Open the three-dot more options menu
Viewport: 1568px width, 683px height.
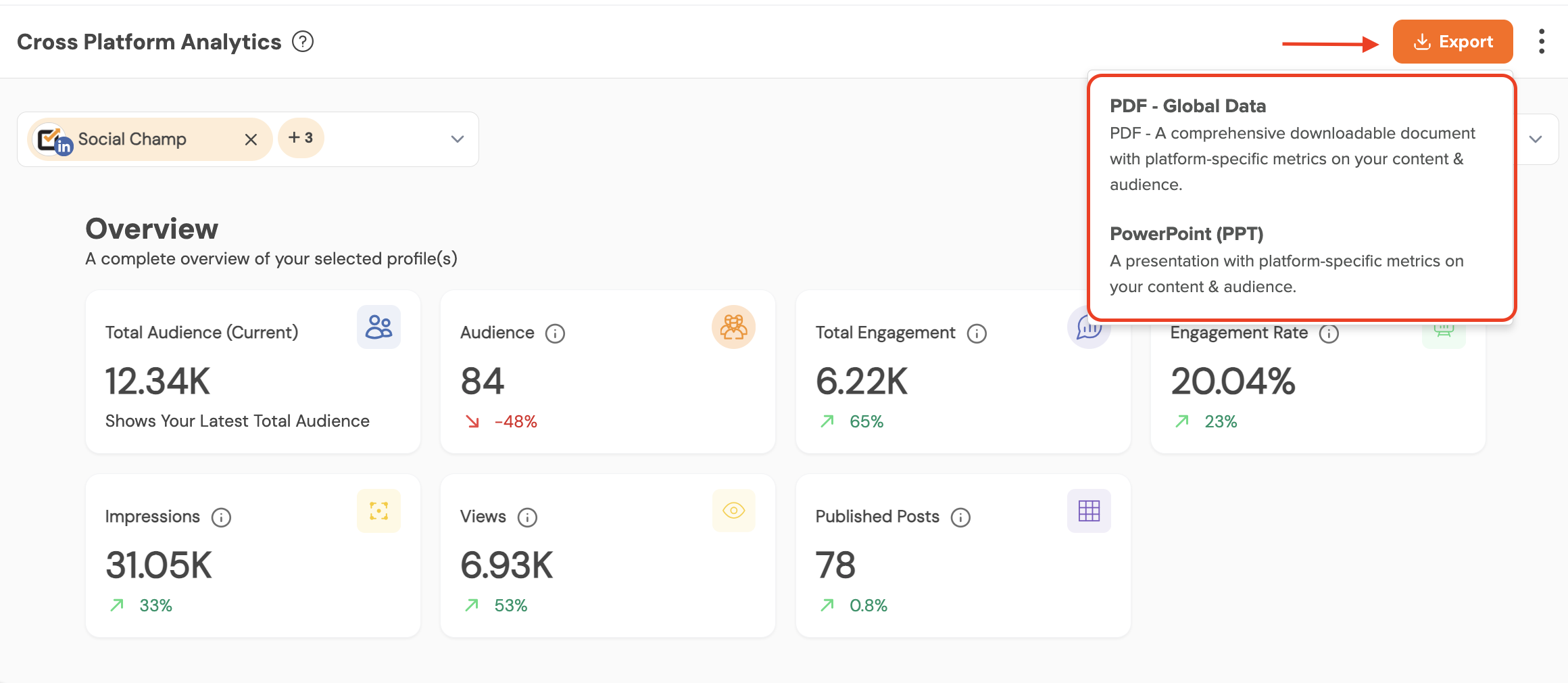pyautogui.click(x=1541, y=42)
